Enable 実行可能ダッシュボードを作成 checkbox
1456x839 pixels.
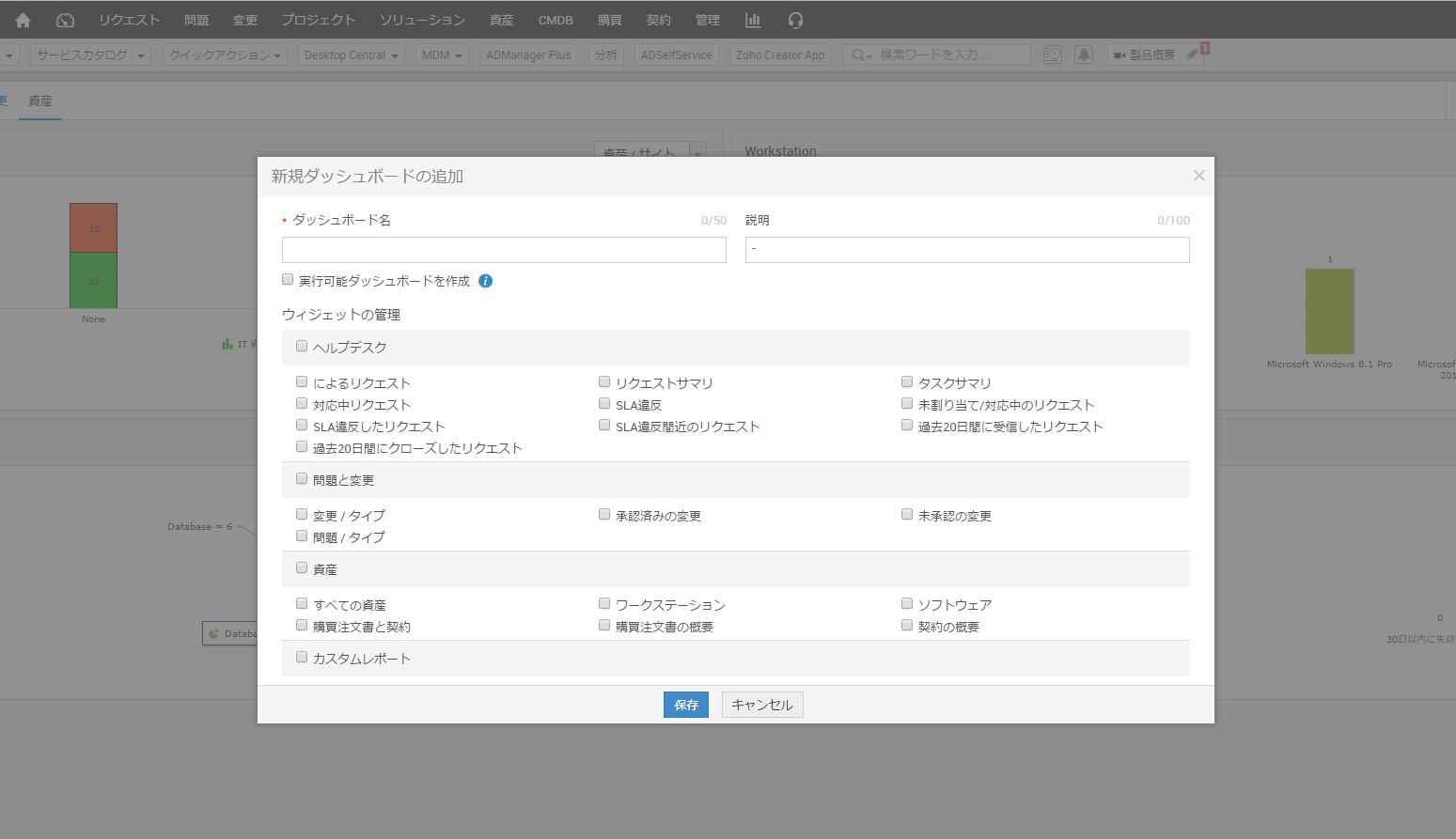(288, 280)
